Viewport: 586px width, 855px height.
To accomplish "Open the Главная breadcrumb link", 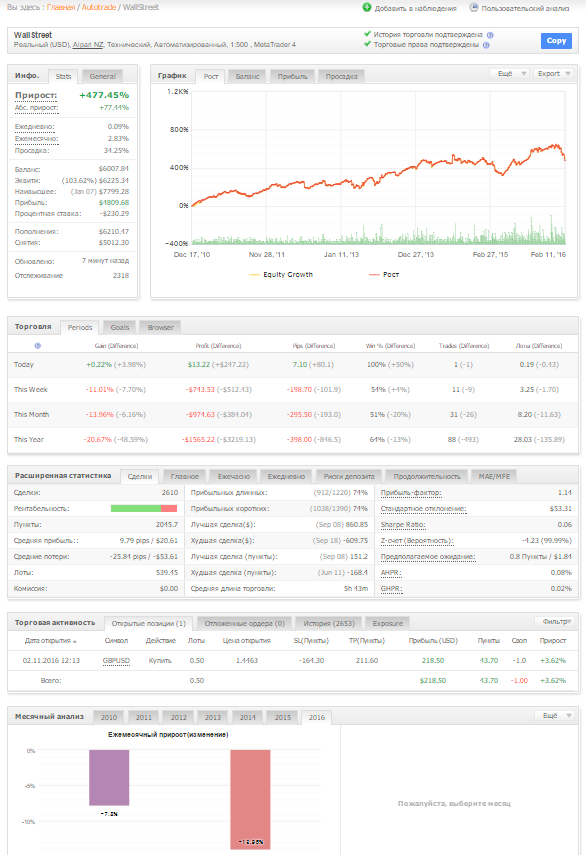I will [x=61, y=7].
